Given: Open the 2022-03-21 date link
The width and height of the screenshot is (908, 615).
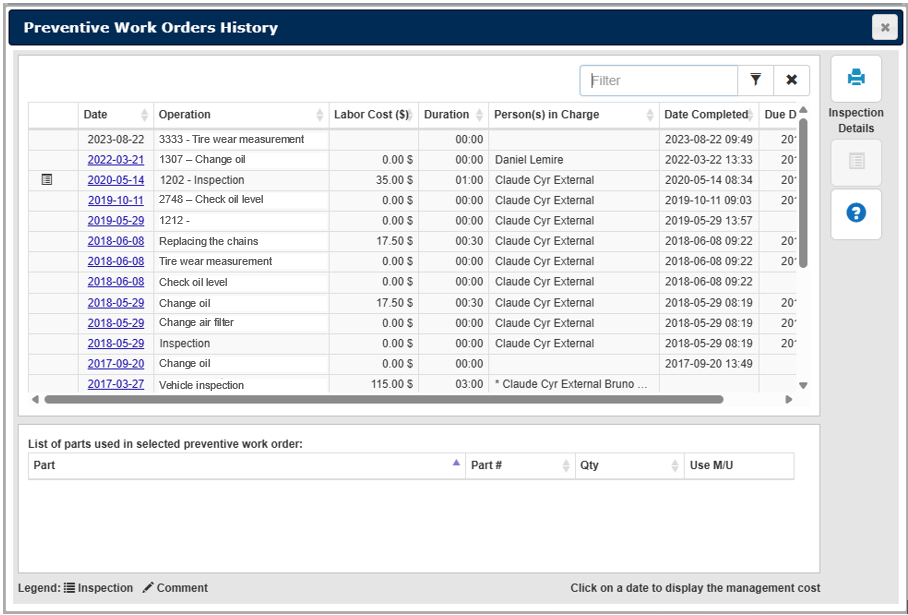Looking at the screenshot, I should [115, 160].
